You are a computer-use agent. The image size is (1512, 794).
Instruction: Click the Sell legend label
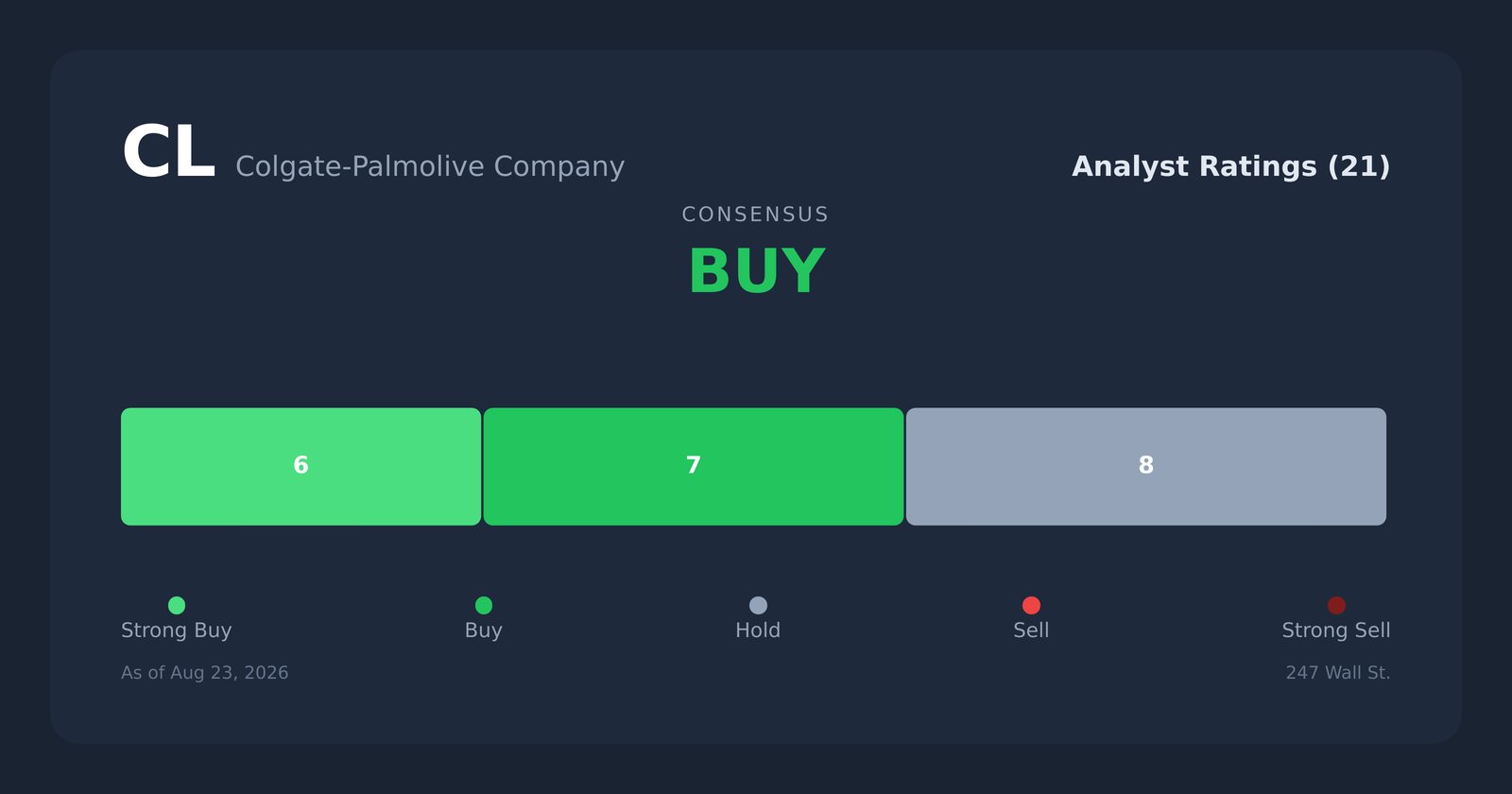(x=1031, y=630)
